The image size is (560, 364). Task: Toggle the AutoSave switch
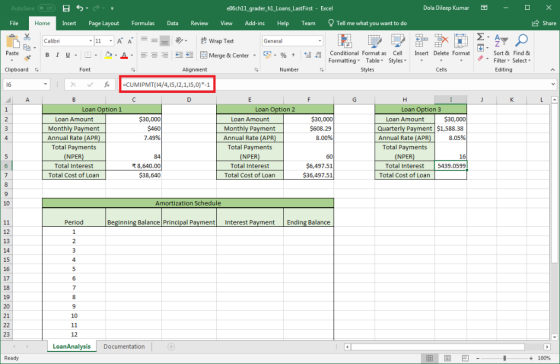pyautogui.click(x=46, y=8)
